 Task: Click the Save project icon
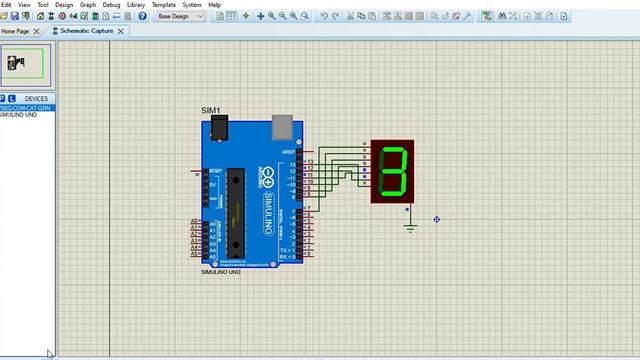pos(15,16)
